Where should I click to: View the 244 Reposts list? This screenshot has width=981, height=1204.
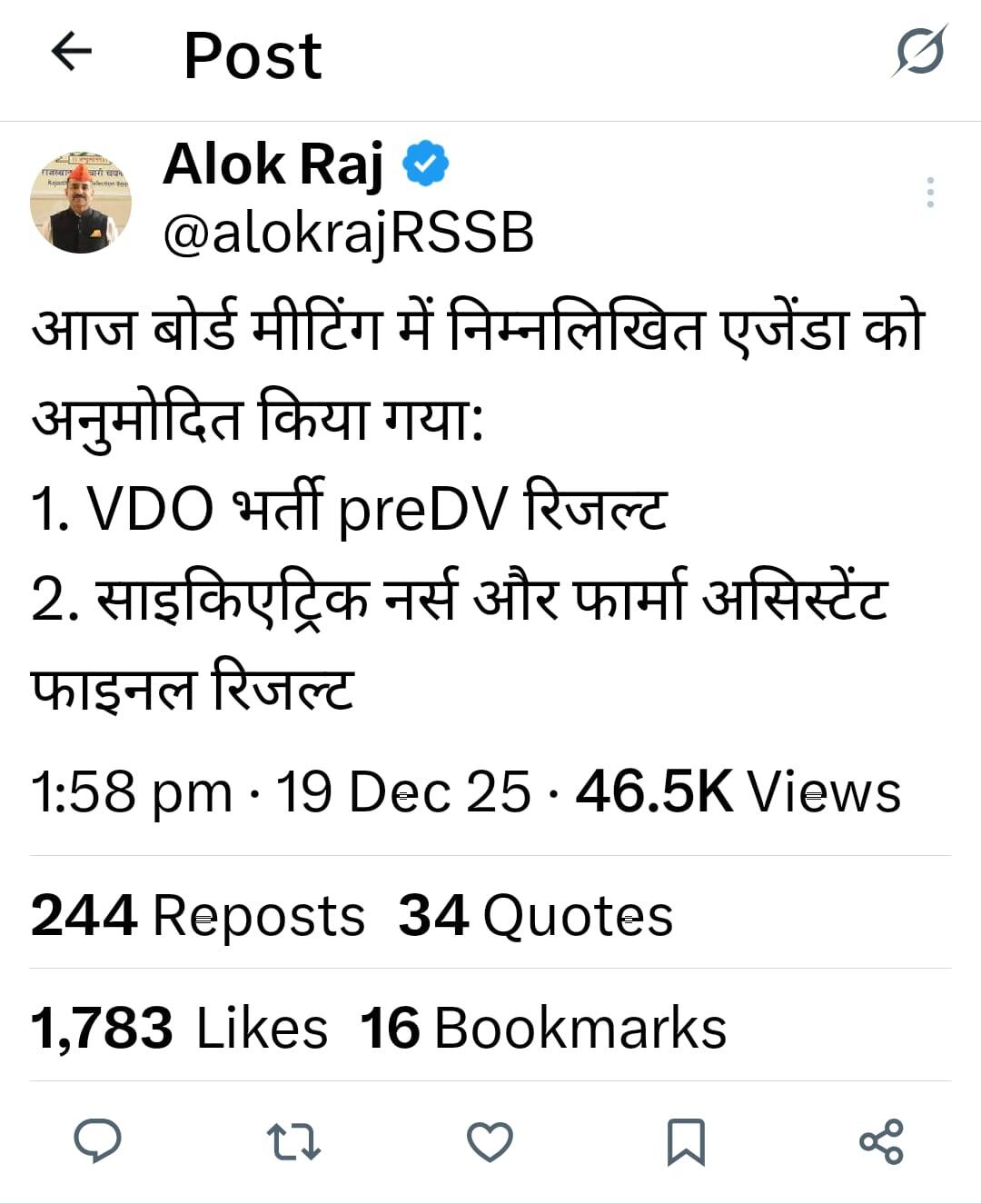198,915
